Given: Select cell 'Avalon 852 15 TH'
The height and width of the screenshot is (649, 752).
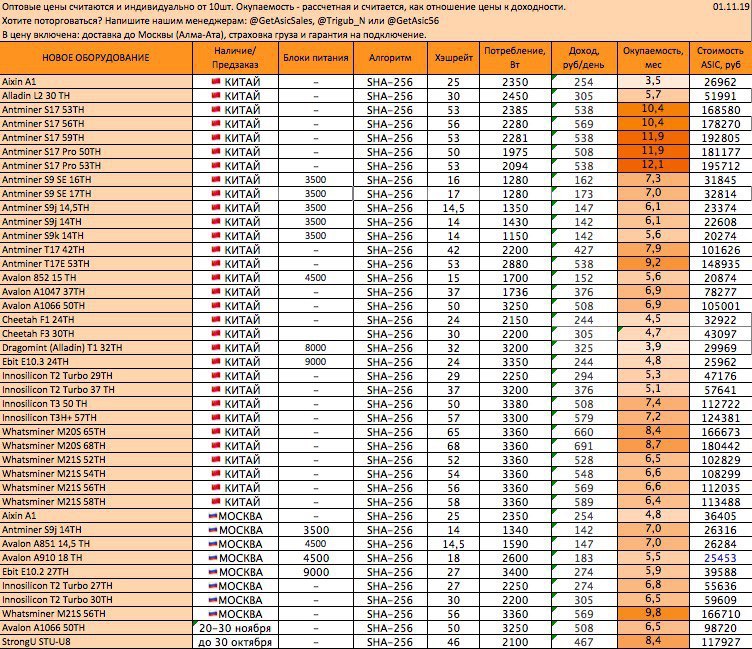Looking at the screenshot, I should tap(96, 277).
